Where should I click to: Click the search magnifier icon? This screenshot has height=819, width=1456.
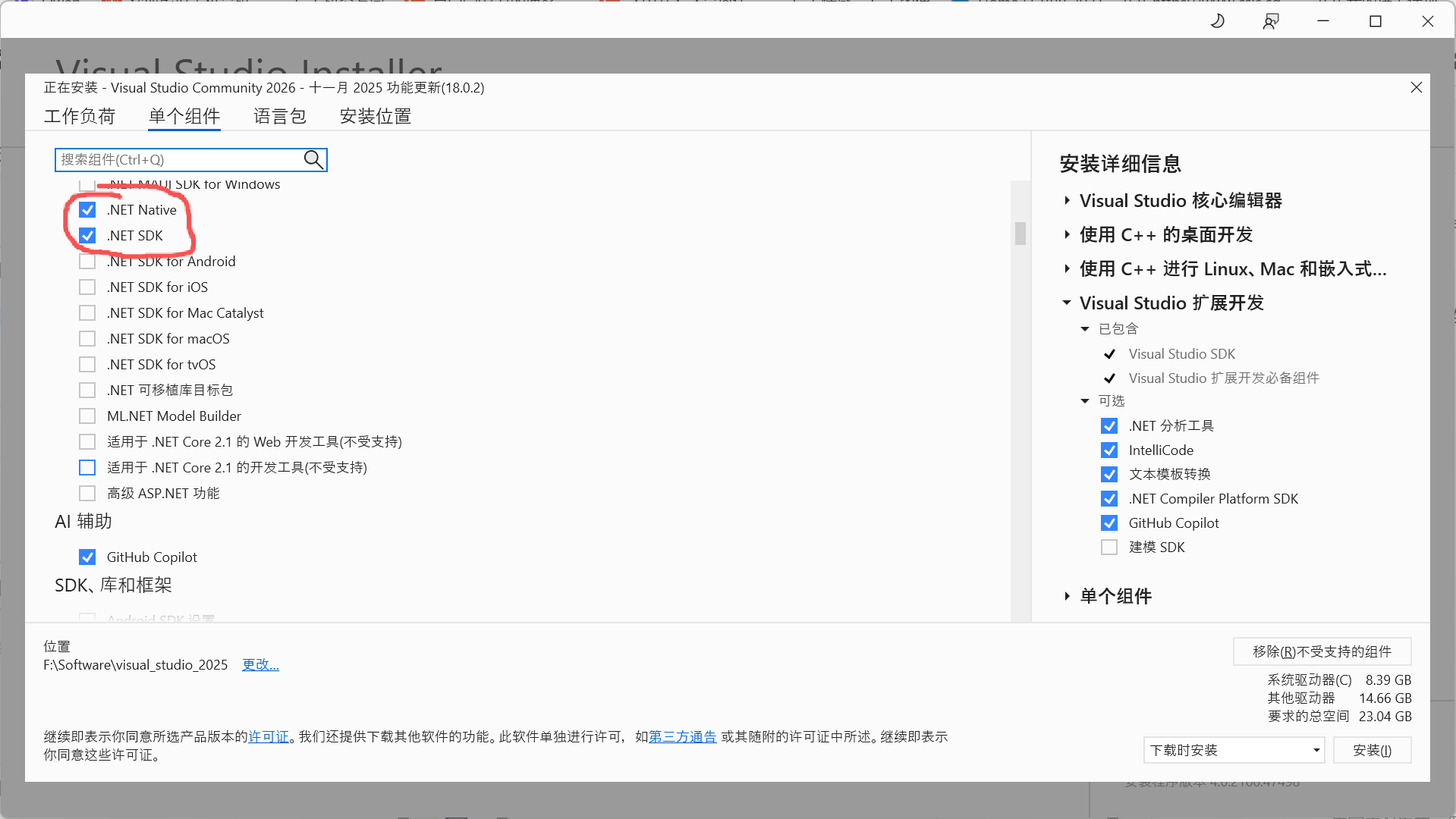pyautogui.click(x=313, y=159)
